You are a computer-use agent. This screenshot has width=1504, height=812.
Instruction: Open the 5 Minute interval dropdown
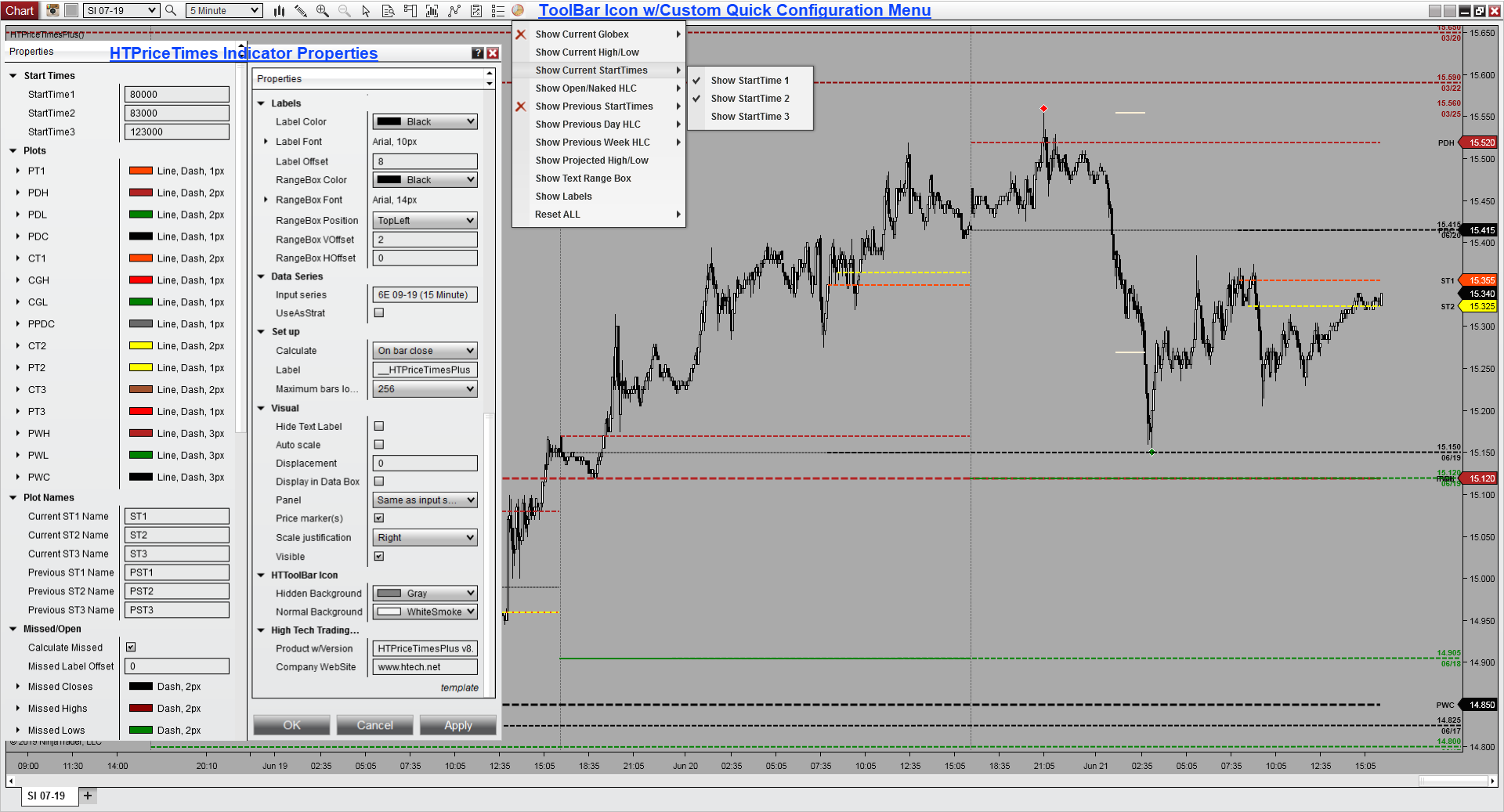coord(224,10)
